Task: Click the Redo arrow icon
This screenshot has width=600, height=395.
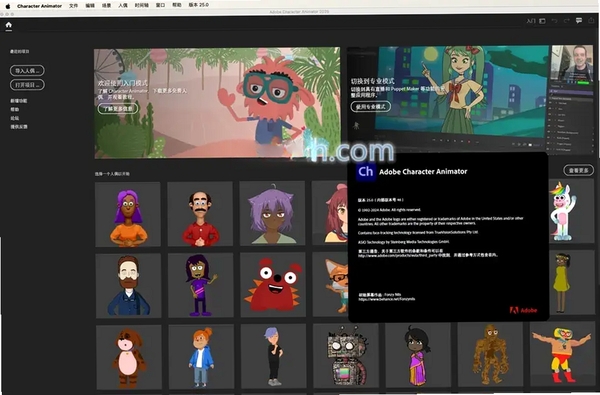Action: tap(567, 21)
